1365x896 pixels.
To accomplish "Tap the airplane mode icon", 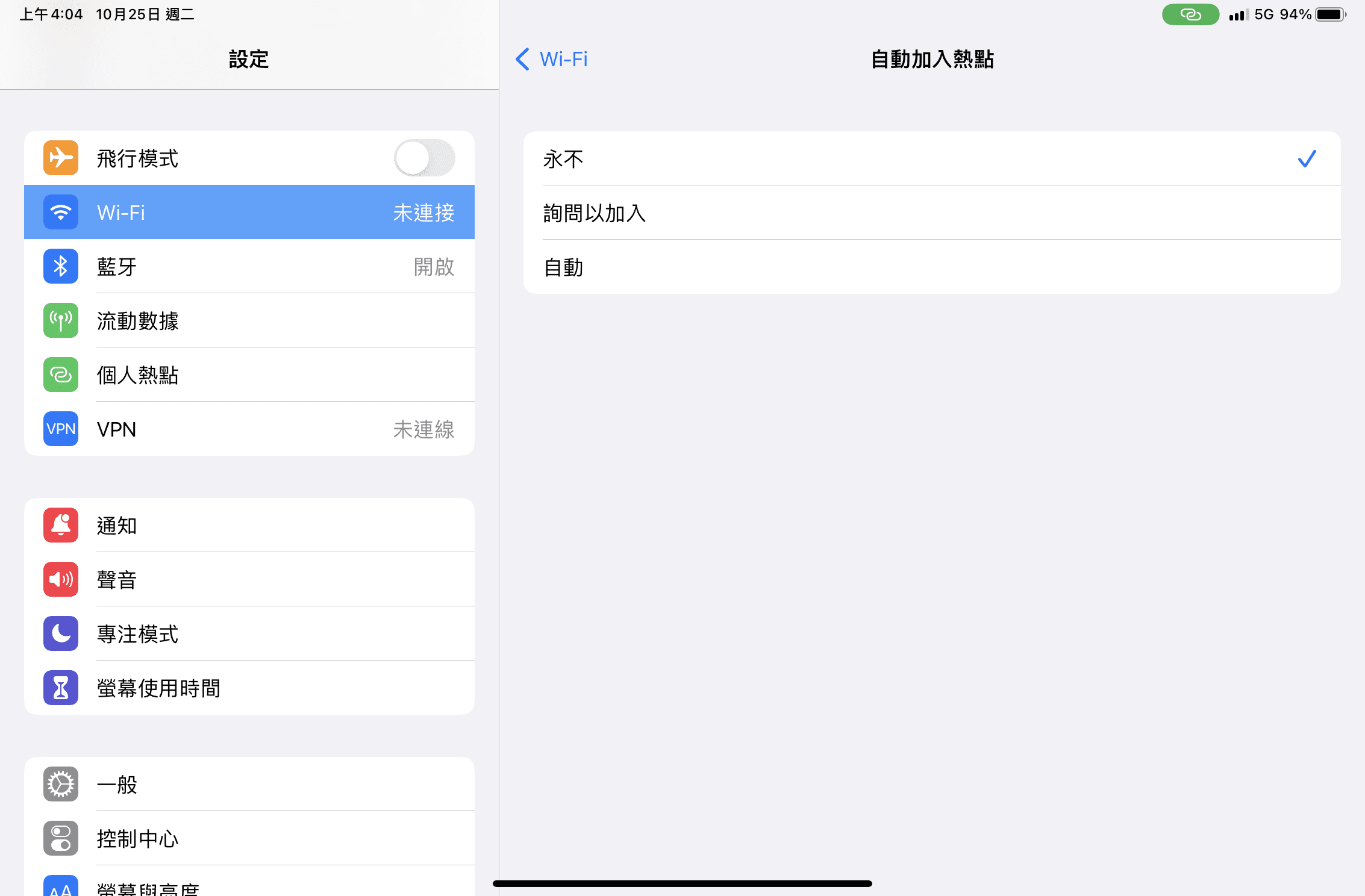I will click(x=61, y=158).
